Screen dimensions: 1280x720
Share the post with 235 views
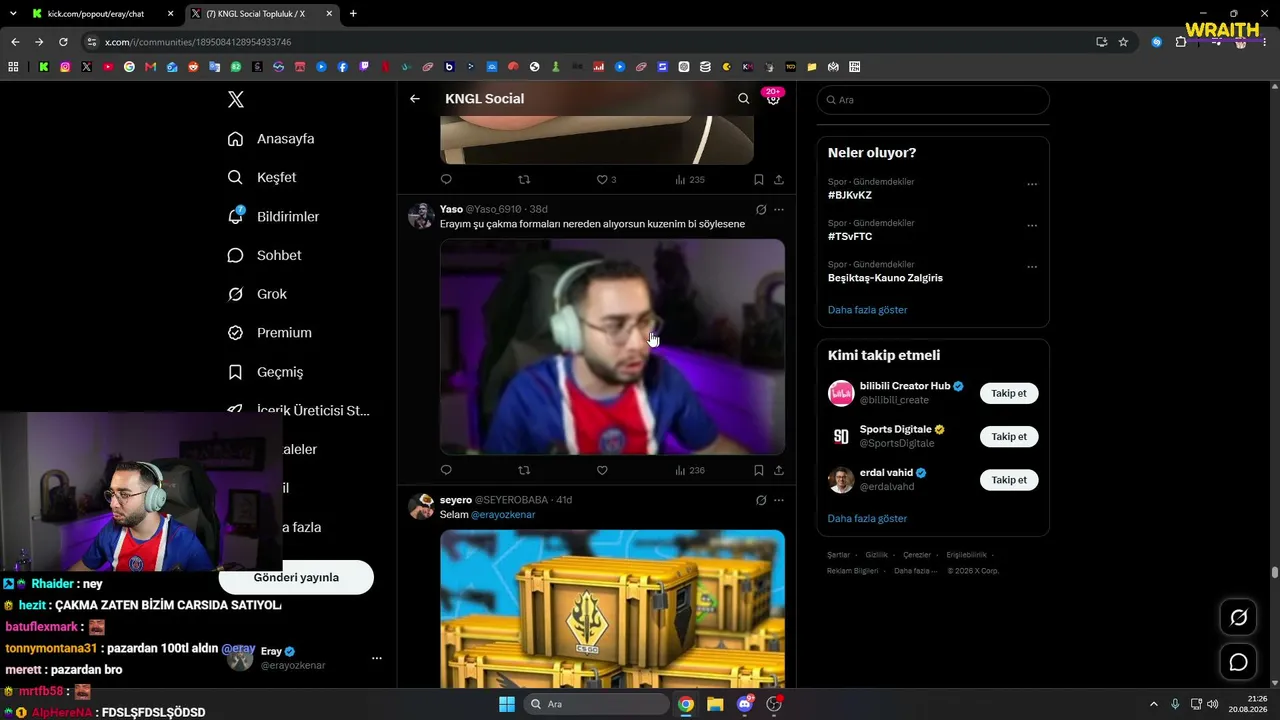(779, 180)
